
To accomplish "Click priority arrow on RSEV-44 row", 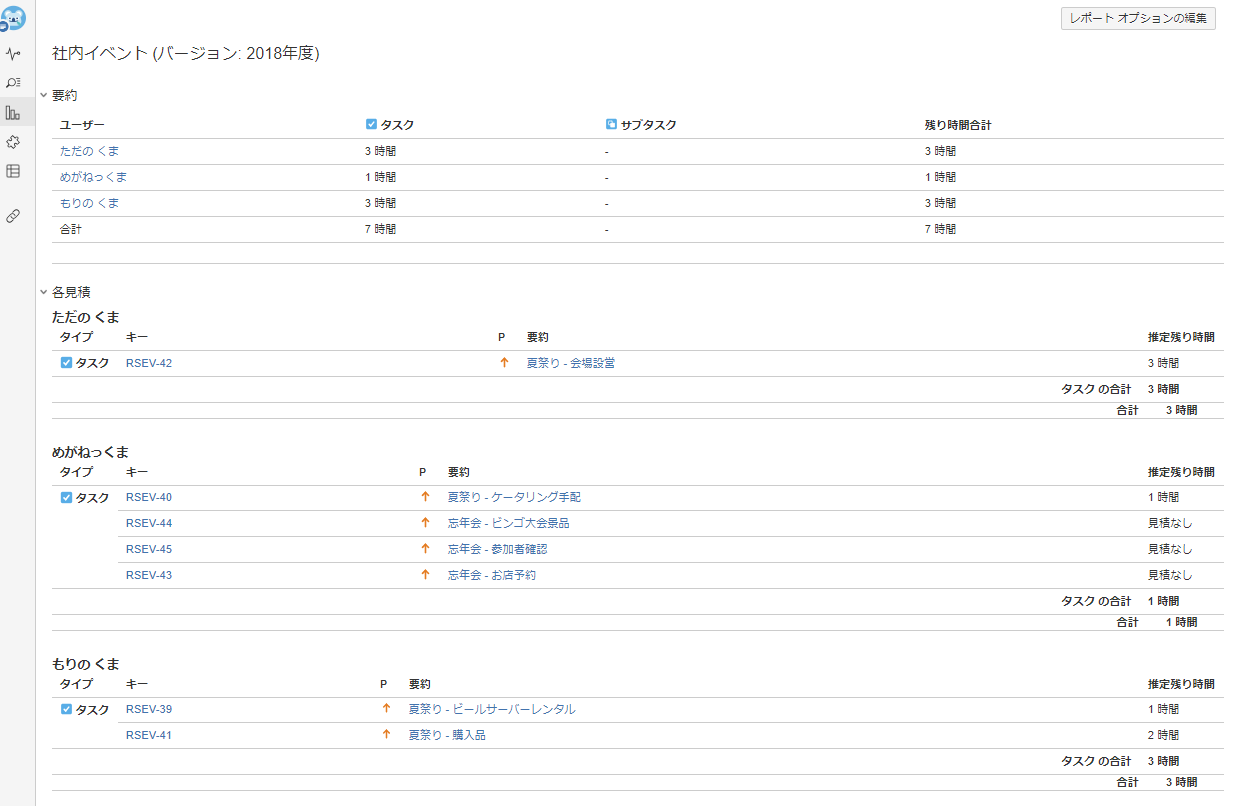I will (425, 523).
